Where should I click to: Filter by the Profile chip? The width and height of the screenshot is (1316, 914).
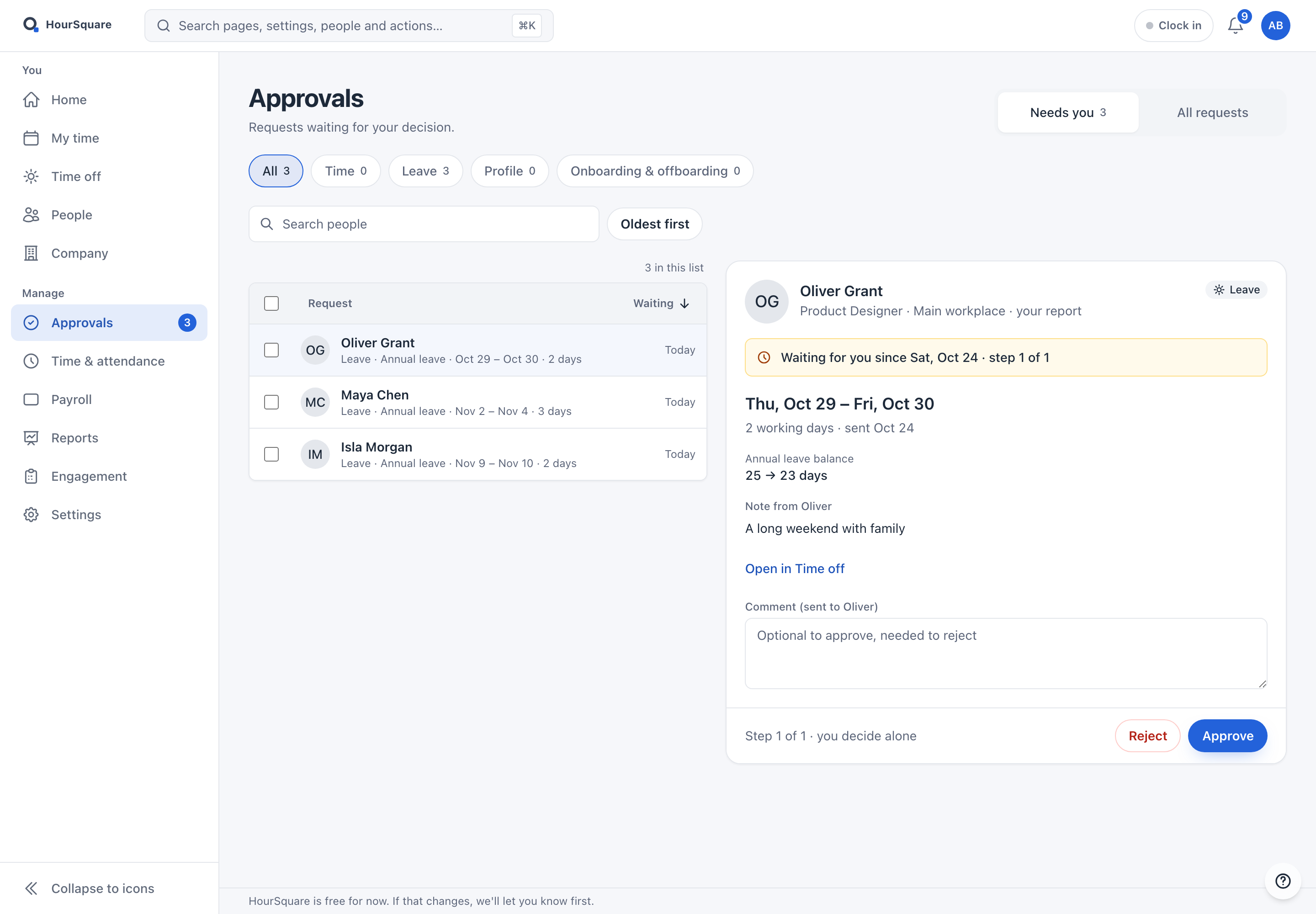[x=509, y=170]
